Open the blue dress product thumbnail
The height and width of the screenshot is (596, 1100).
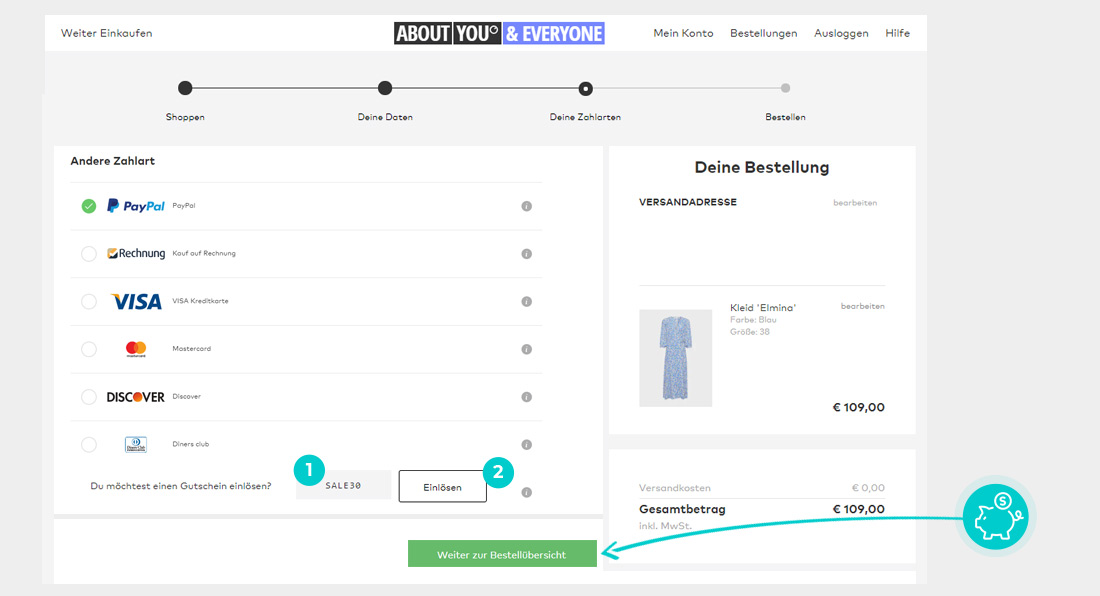(x=676, y=358)
